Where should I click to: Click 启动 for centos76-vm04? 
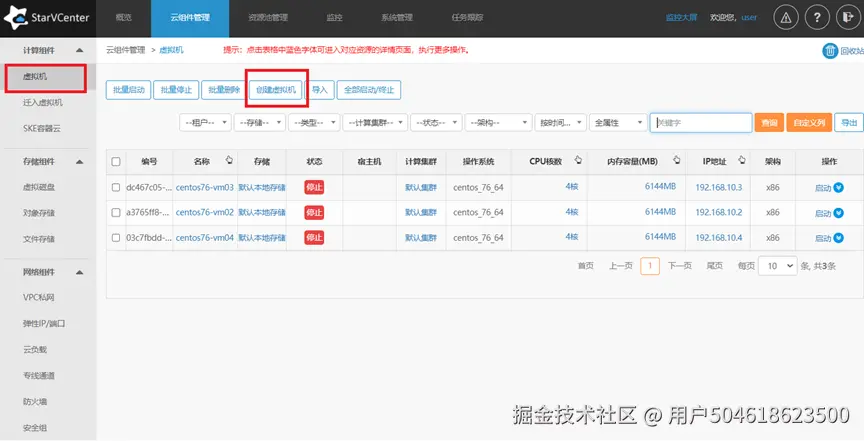pyautogui.click(x=823, y=238)
